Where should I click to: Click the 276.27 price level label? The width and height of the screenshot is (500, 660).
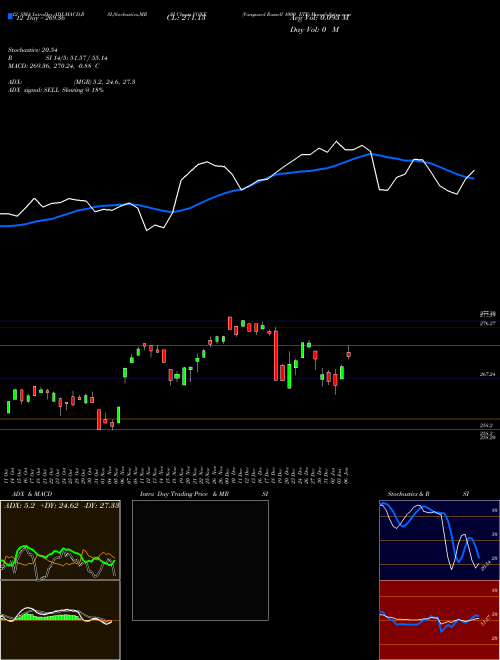[487, 323]
